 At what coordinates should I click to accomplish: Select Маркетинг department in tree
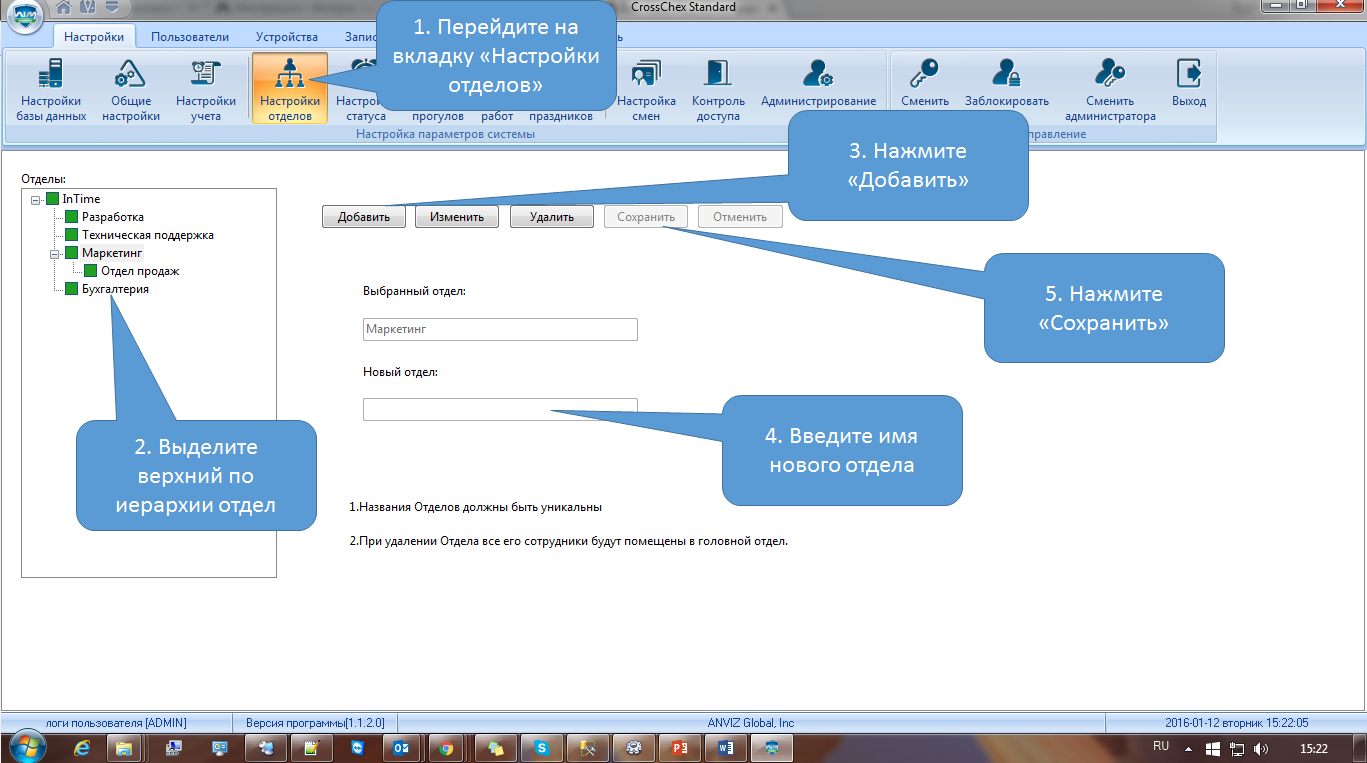(112, 253)
